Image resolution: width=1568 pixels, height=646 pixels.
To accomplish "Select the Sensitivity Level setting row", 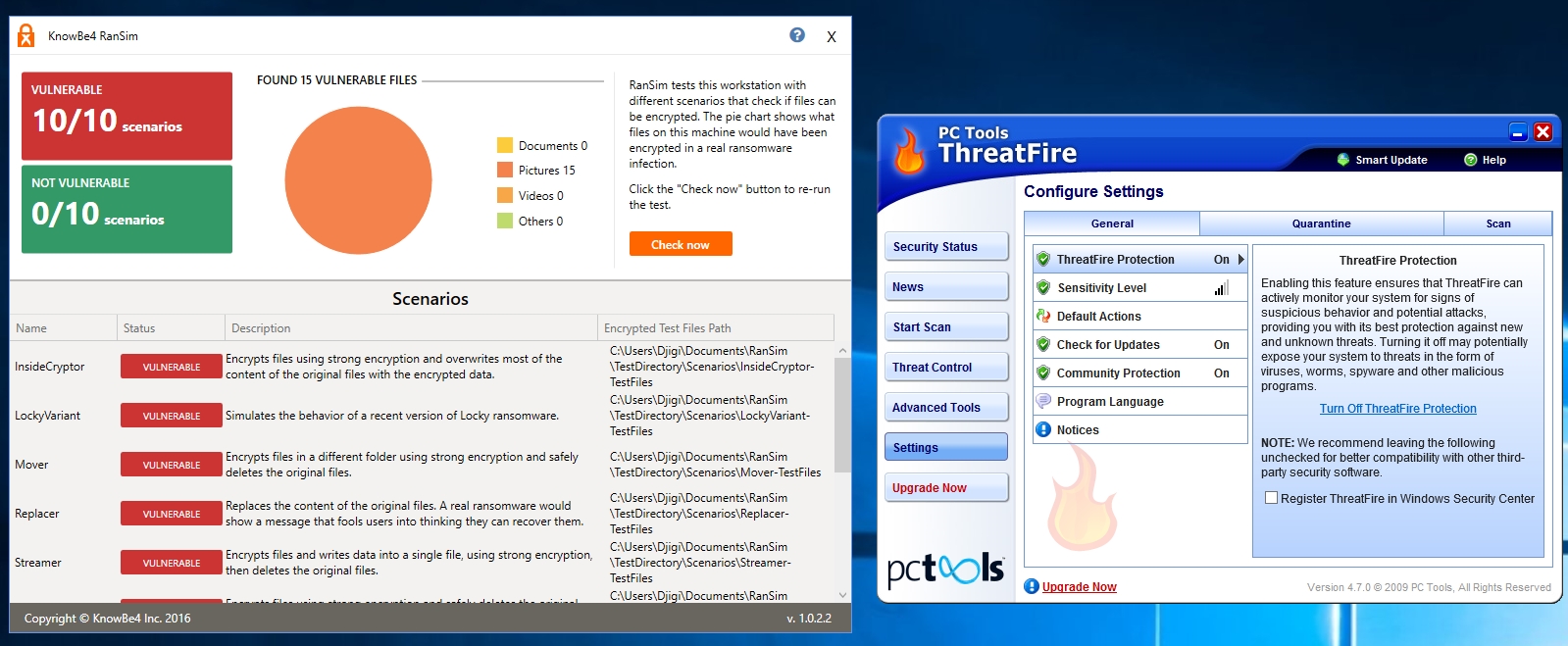I will 1139,288.
